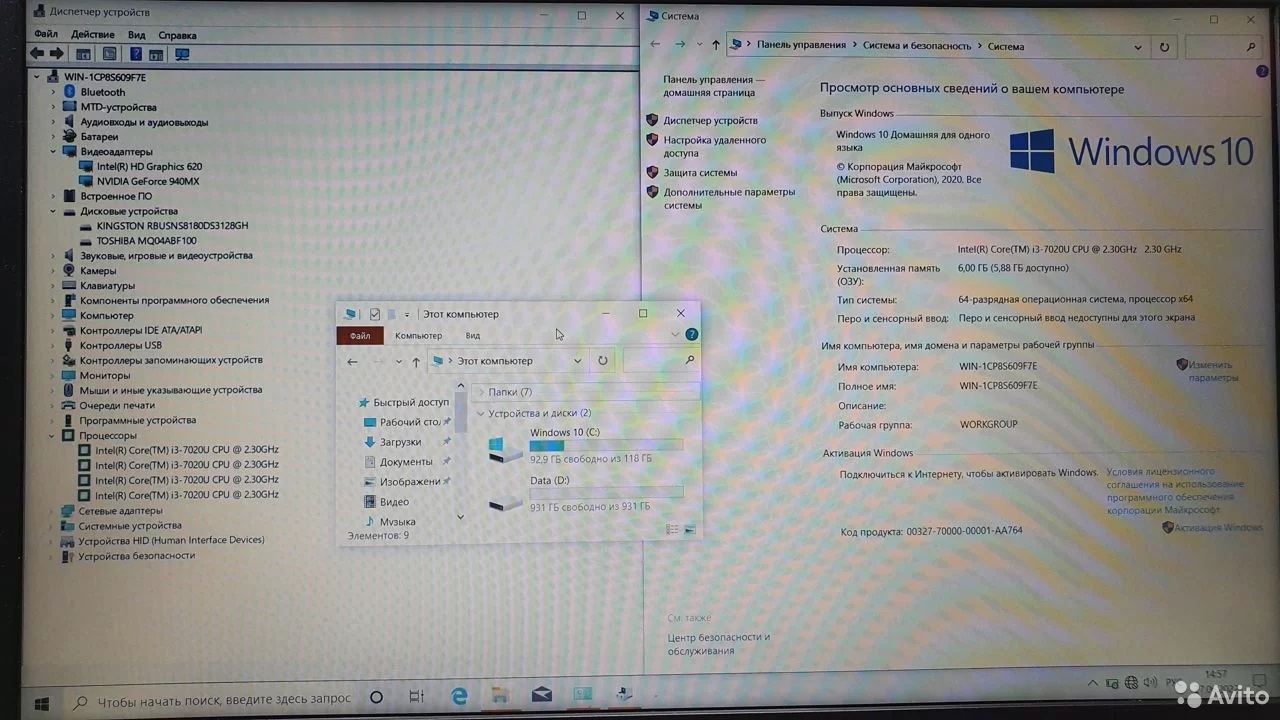
Task: Open Properties from the Device Manager toolbar
Action: click(109, 54)
